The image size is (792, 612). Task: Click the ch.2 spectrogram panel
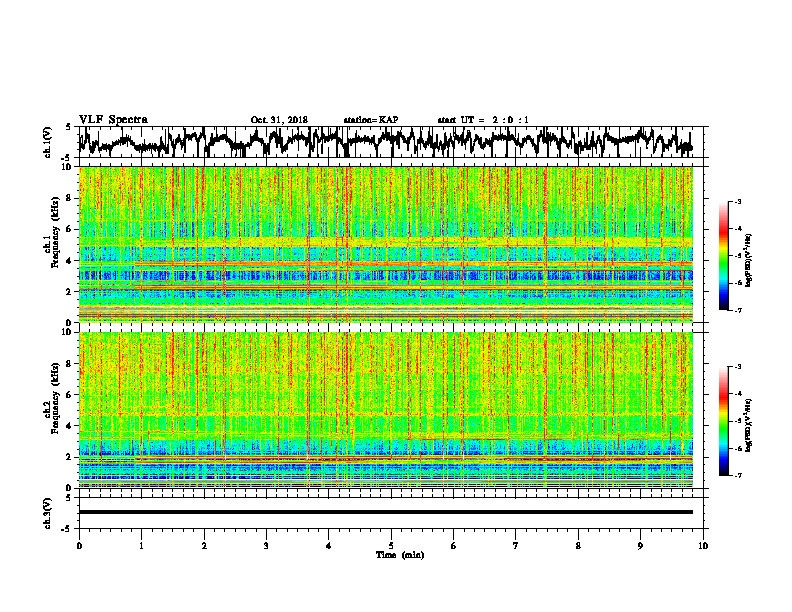coord(386,410)
